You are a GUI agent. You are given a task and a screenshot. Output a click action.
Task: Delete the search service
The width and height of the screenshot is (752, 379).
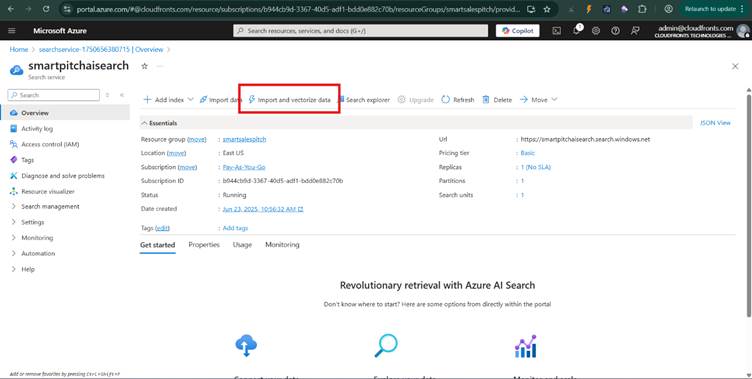pyautogui.click(x=497, y=100)
